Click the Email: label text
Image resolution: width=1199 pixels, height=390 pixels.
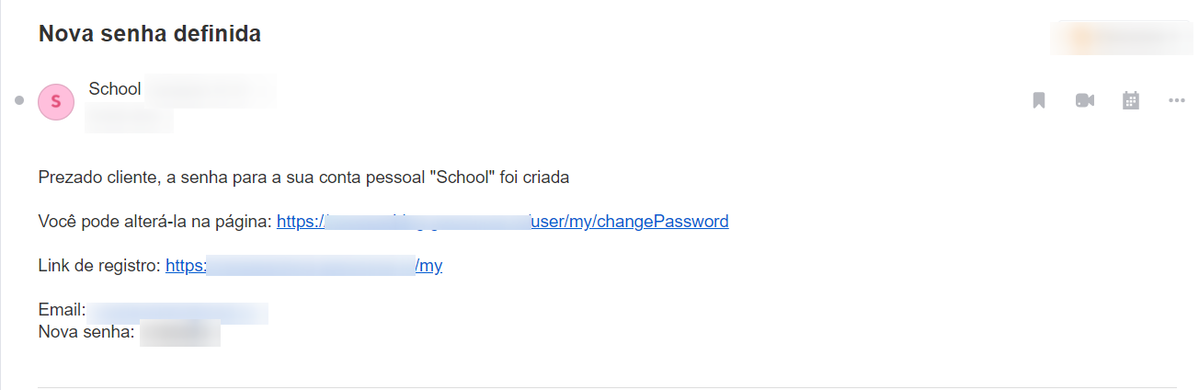61,310
